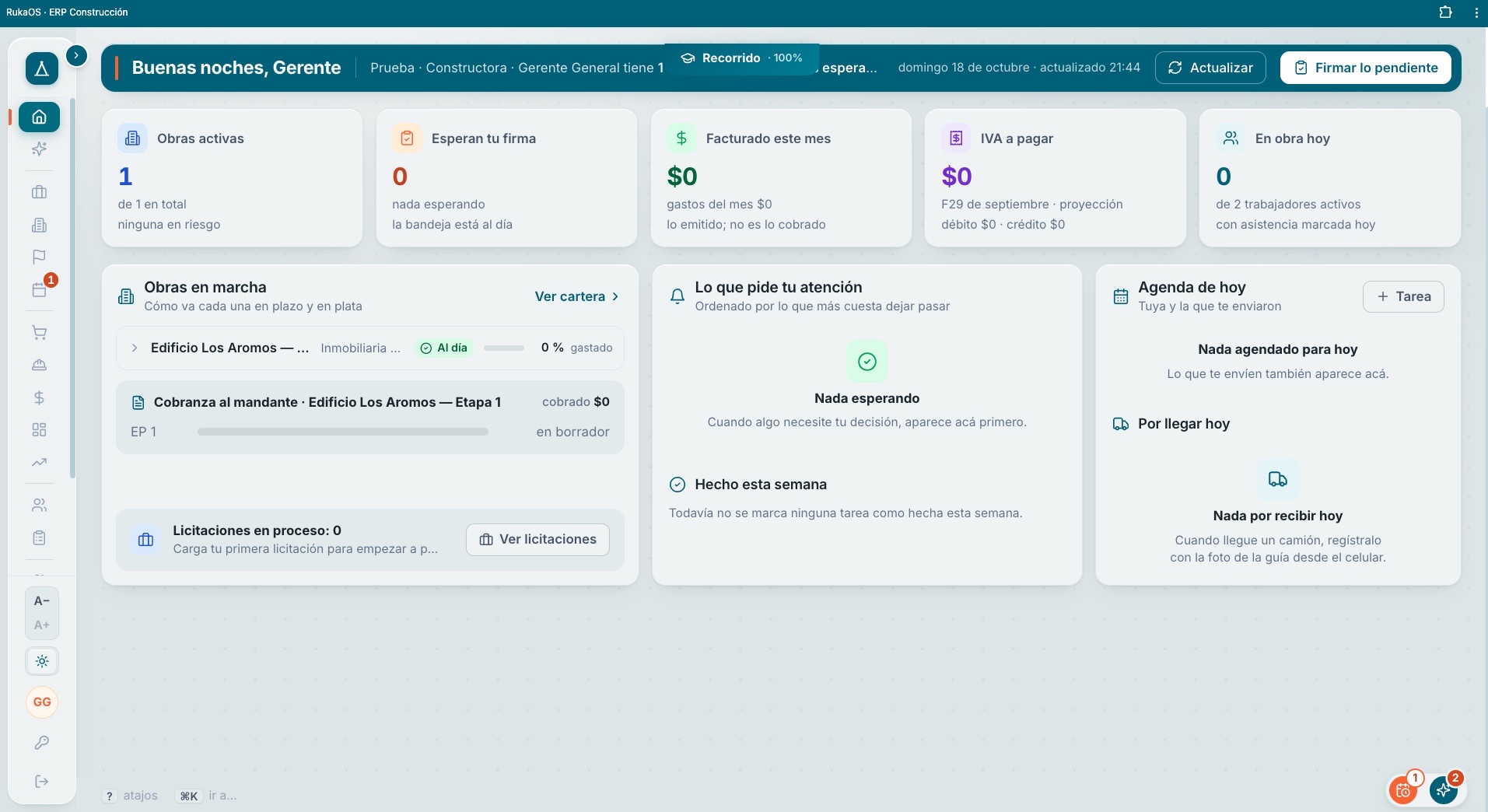Open the briefcase licitaciones sidebar icon
1488x812 pixels.
coord(39,192)
